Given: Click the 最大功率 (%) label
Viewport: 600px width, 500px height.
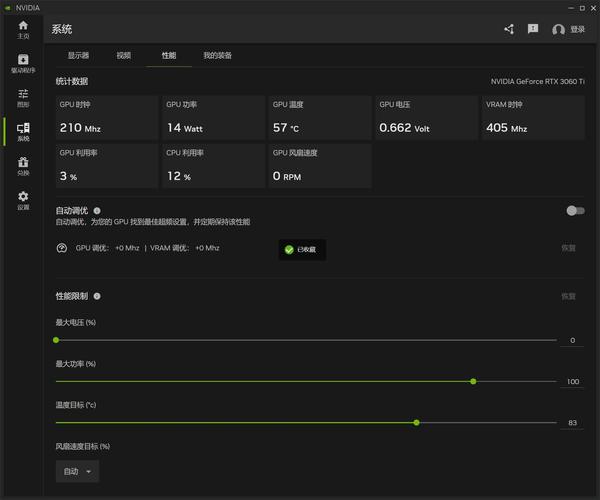Looking at the screenshot, I should (76, 363).
